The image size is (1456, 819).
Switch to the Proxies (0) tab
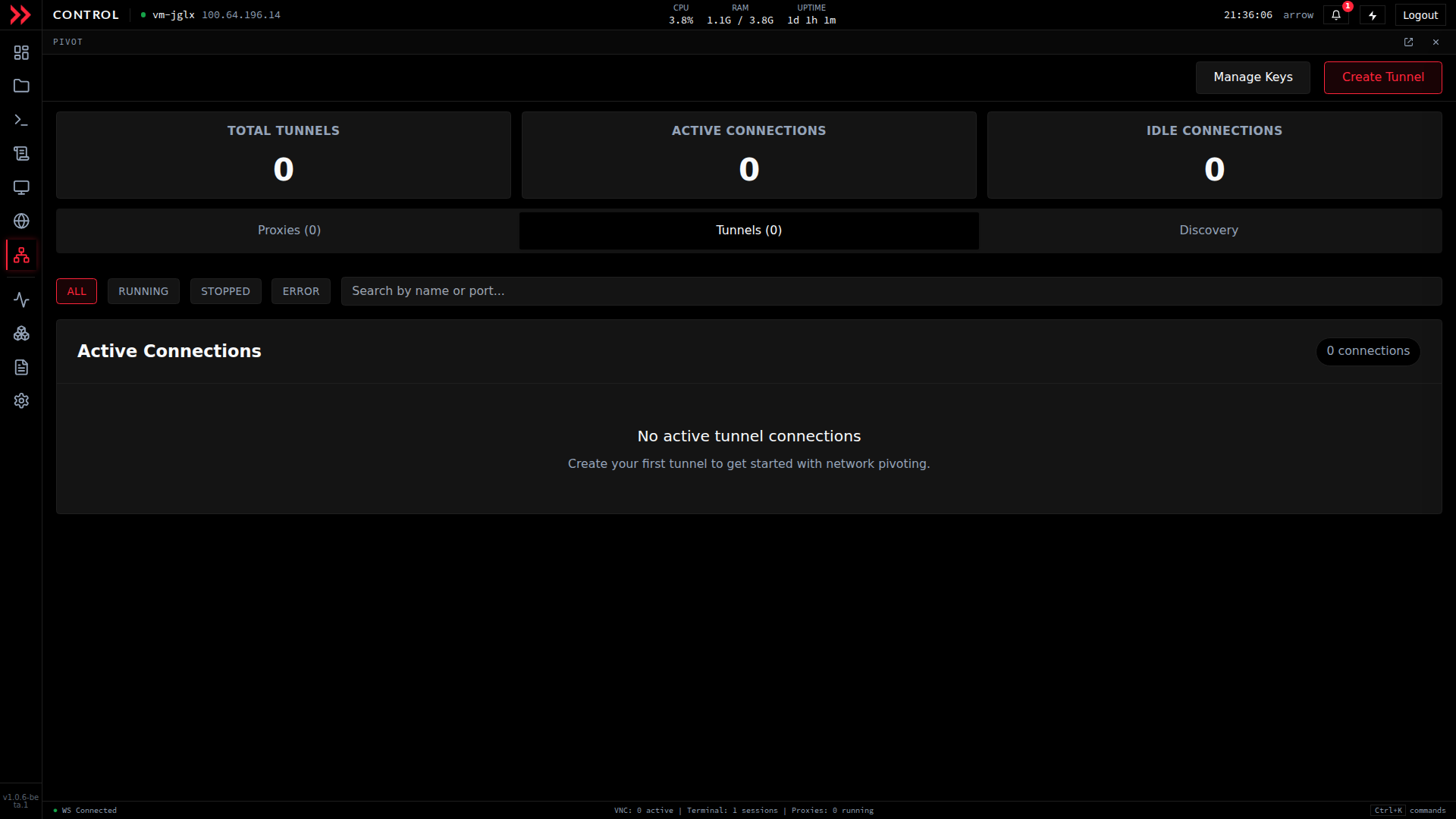click(x=289, y=231)
